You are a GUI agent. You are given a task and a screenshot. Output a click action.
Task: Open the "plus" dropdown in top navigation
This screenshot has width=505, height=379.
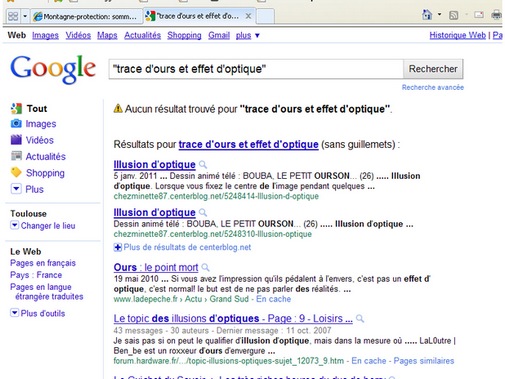pyautogui.click(x=247, y=35)
